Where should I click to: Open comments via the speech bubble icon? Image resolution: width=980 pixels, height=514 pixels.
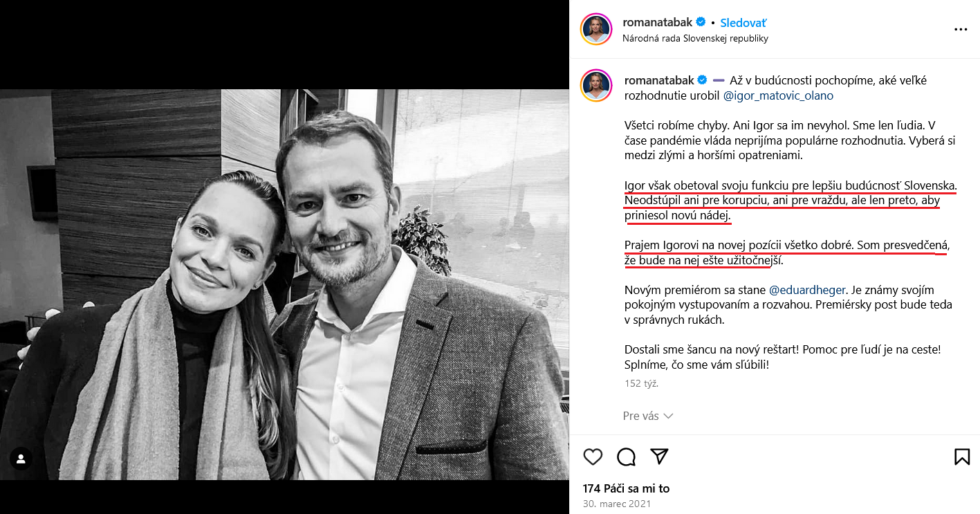click(626, 457)
